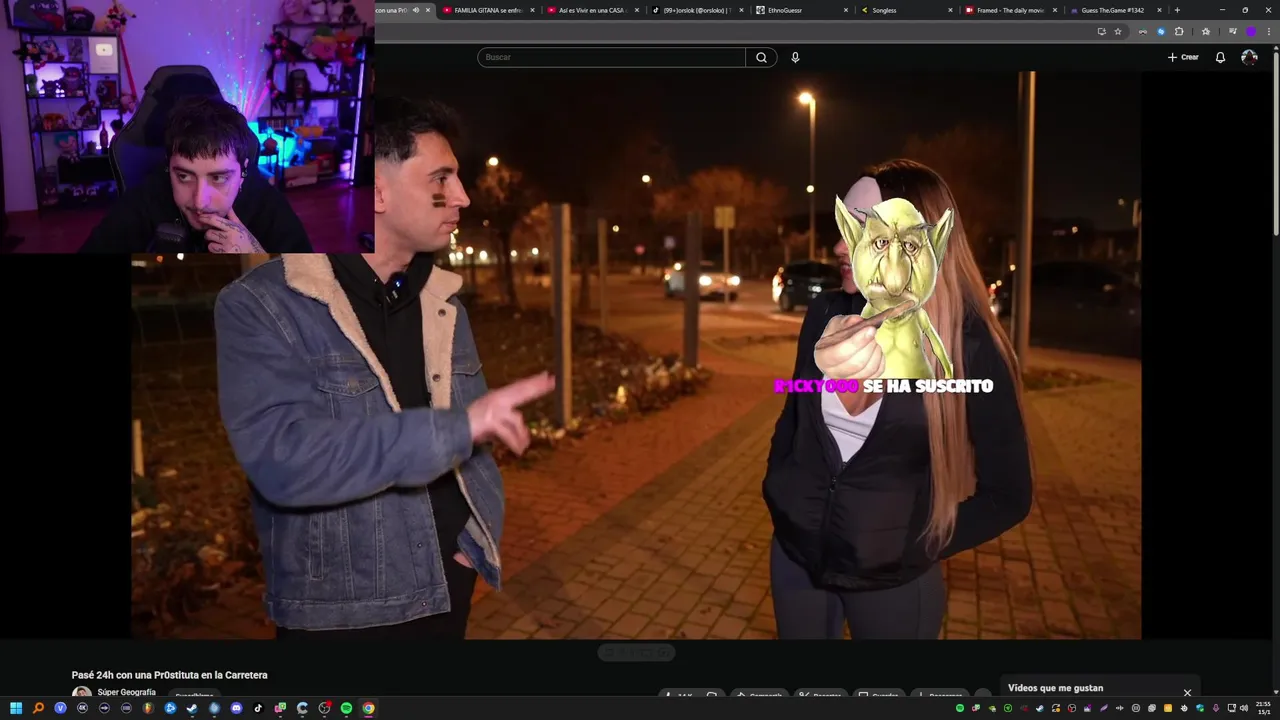1280x720 pixels.
Task: Open the system tray volume icon
Action: tap(1244, 708)
